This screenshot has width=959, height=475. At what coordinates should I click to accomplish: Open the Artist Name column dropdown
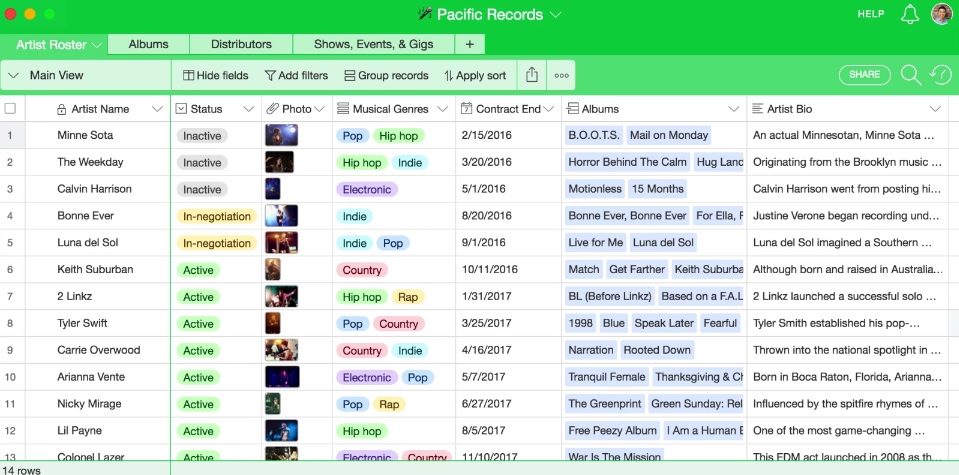click(x=157, y=109)
